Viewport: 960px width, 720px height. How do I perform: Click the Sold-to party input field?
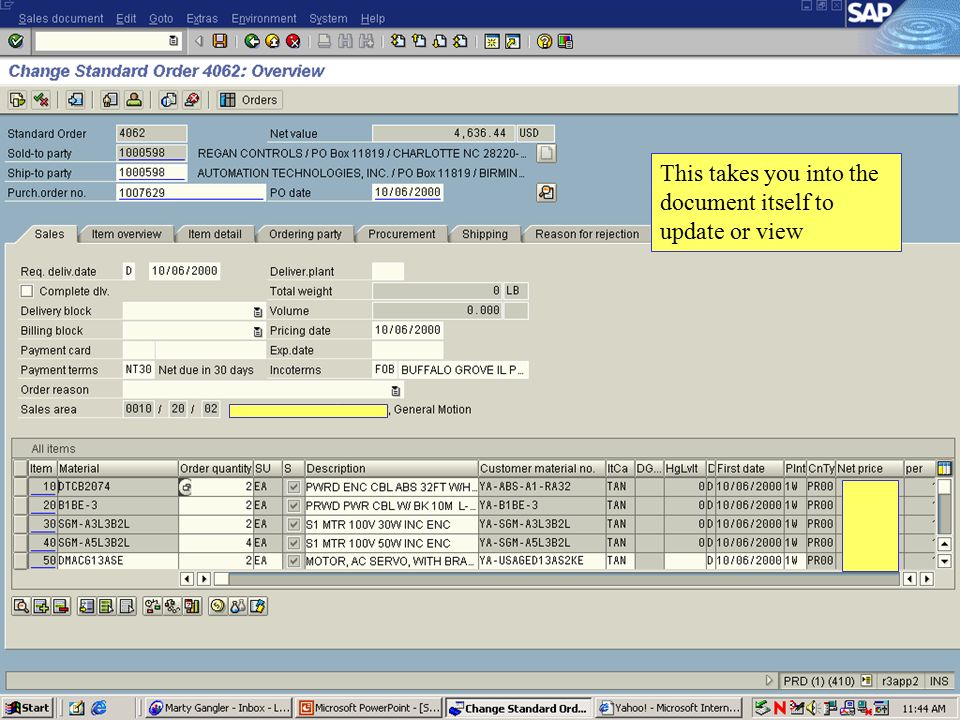[151, 153]
